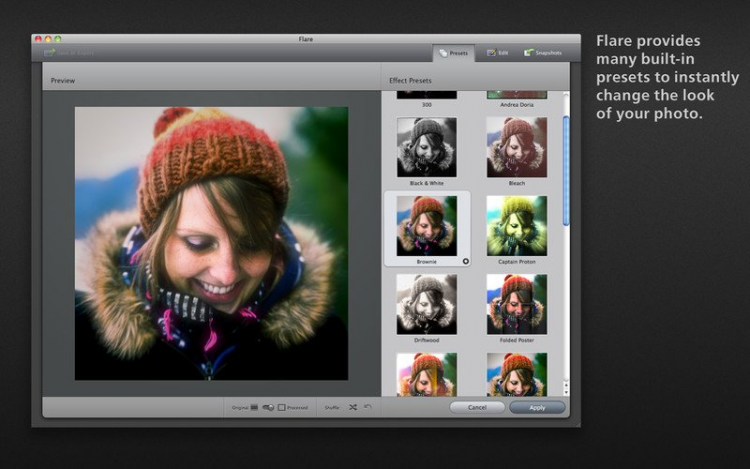Choose the Captain Proton preset thumbnail
The height and width of the screenshot is (469, 750).
click(517, 226)
